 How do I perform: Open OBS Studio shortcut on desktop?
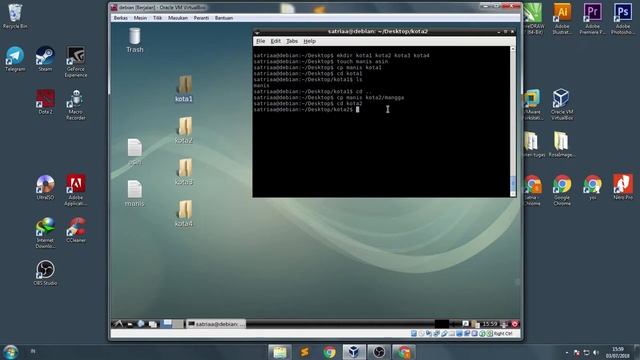coord(45,273)
